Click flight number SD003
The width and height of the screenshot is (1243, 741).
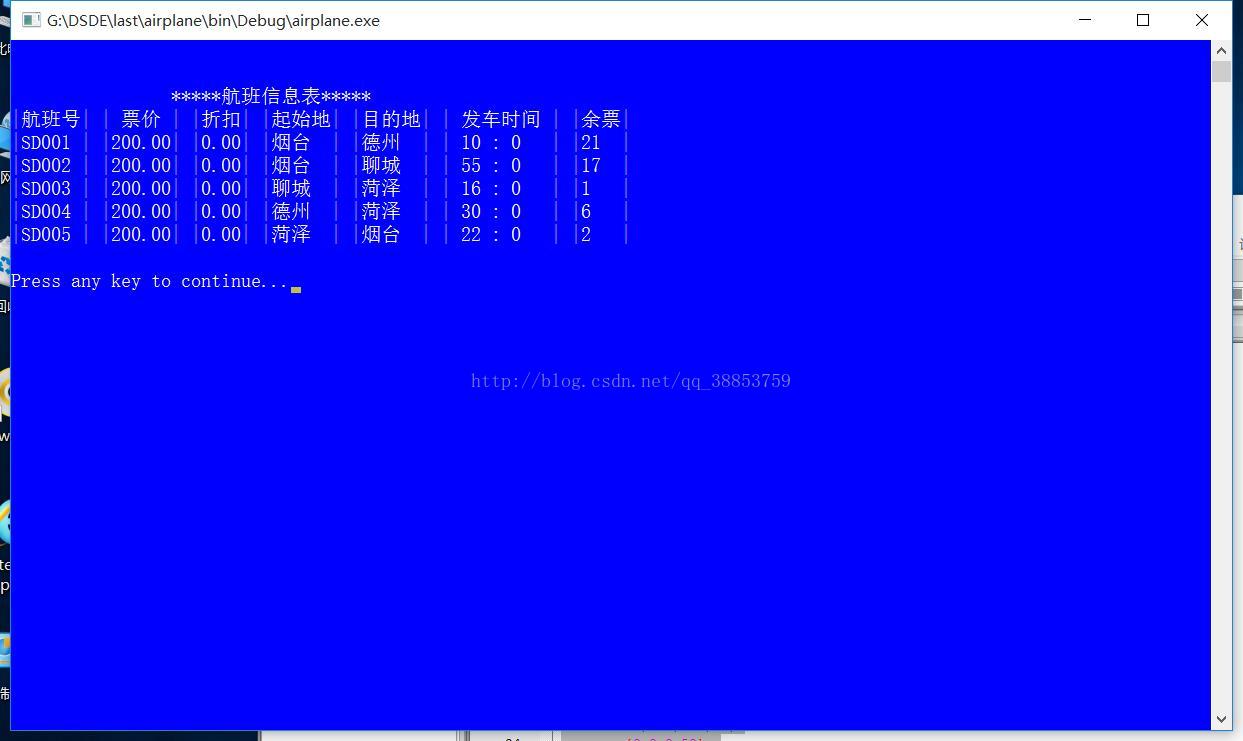46,188
